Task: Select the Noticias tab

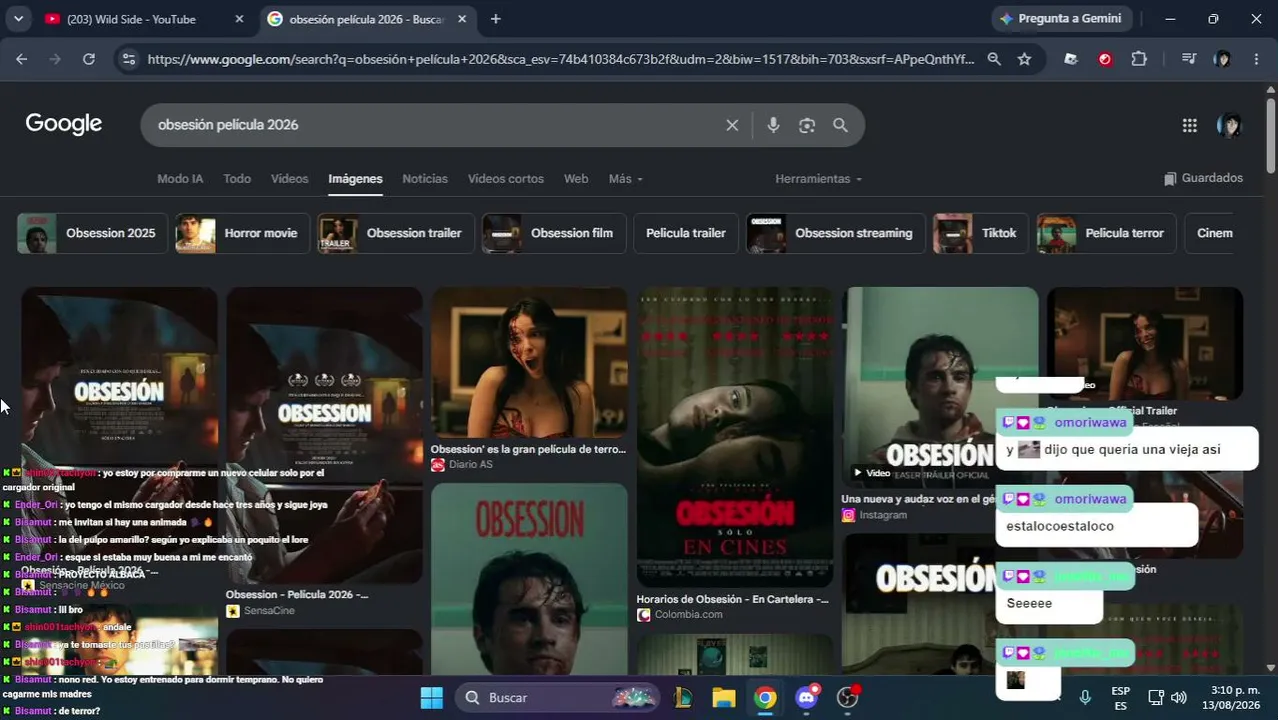Action: point(425,179)
